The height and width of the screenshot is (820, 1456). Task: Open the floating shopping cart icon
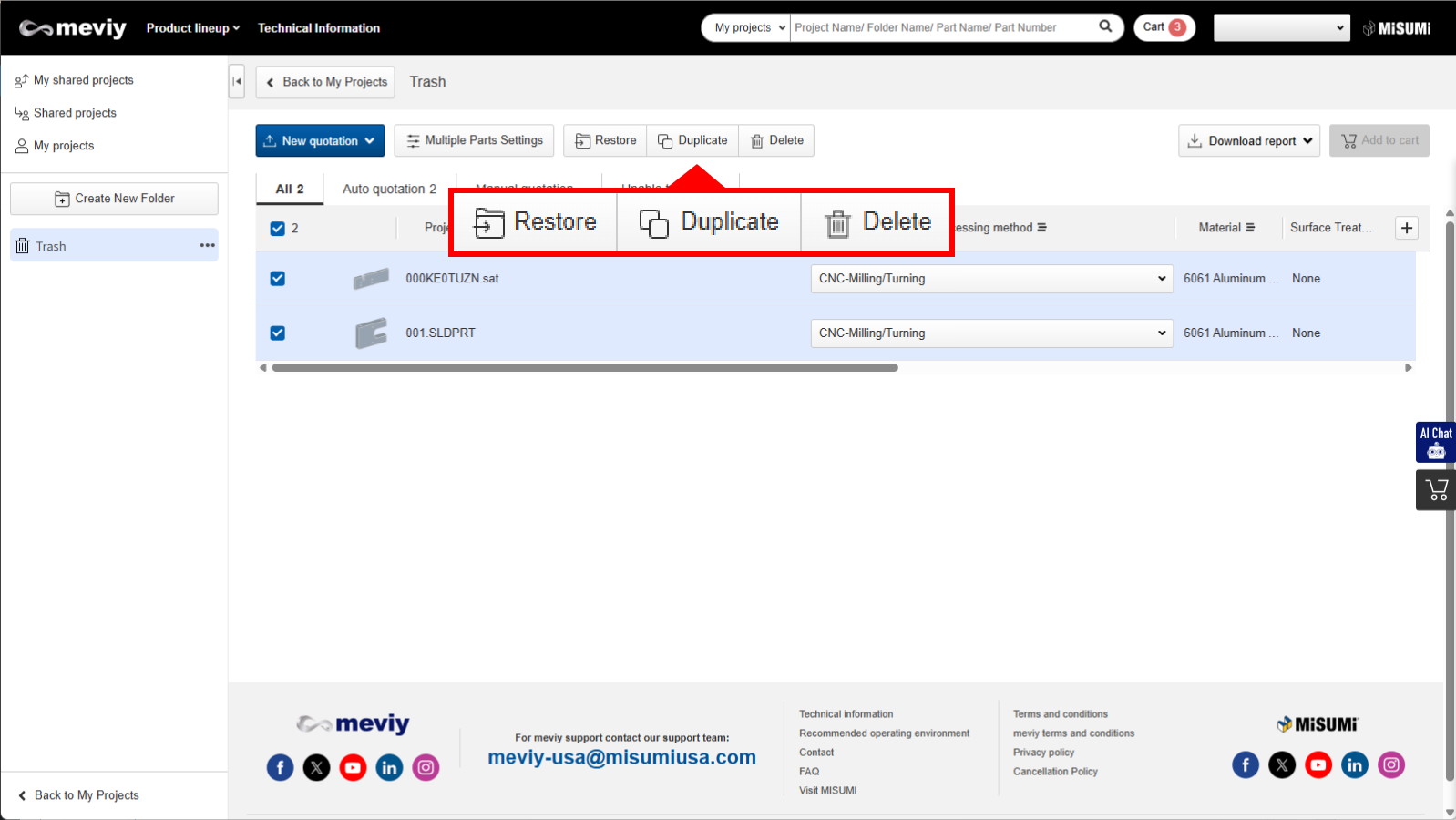pyautogui.click(x=1437, y=490)
